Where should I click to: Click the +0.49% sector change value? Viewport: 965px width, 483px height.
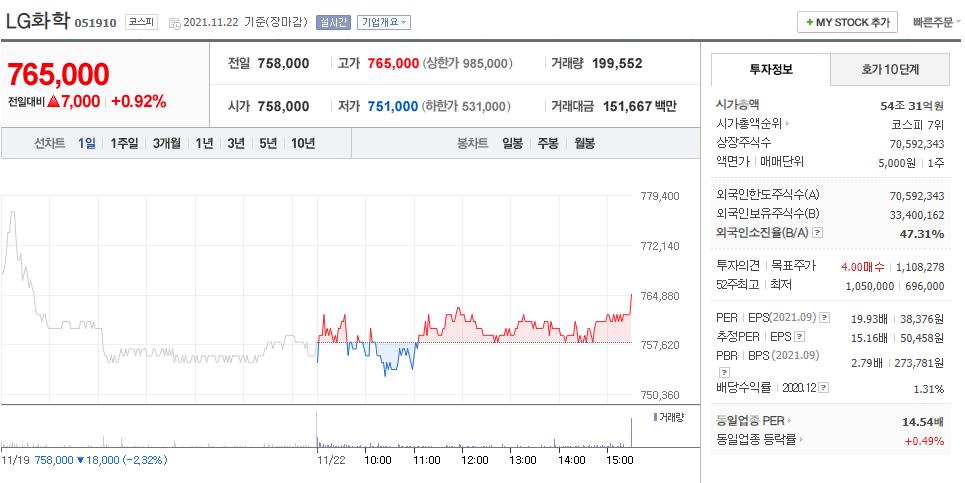click(924, 441)
